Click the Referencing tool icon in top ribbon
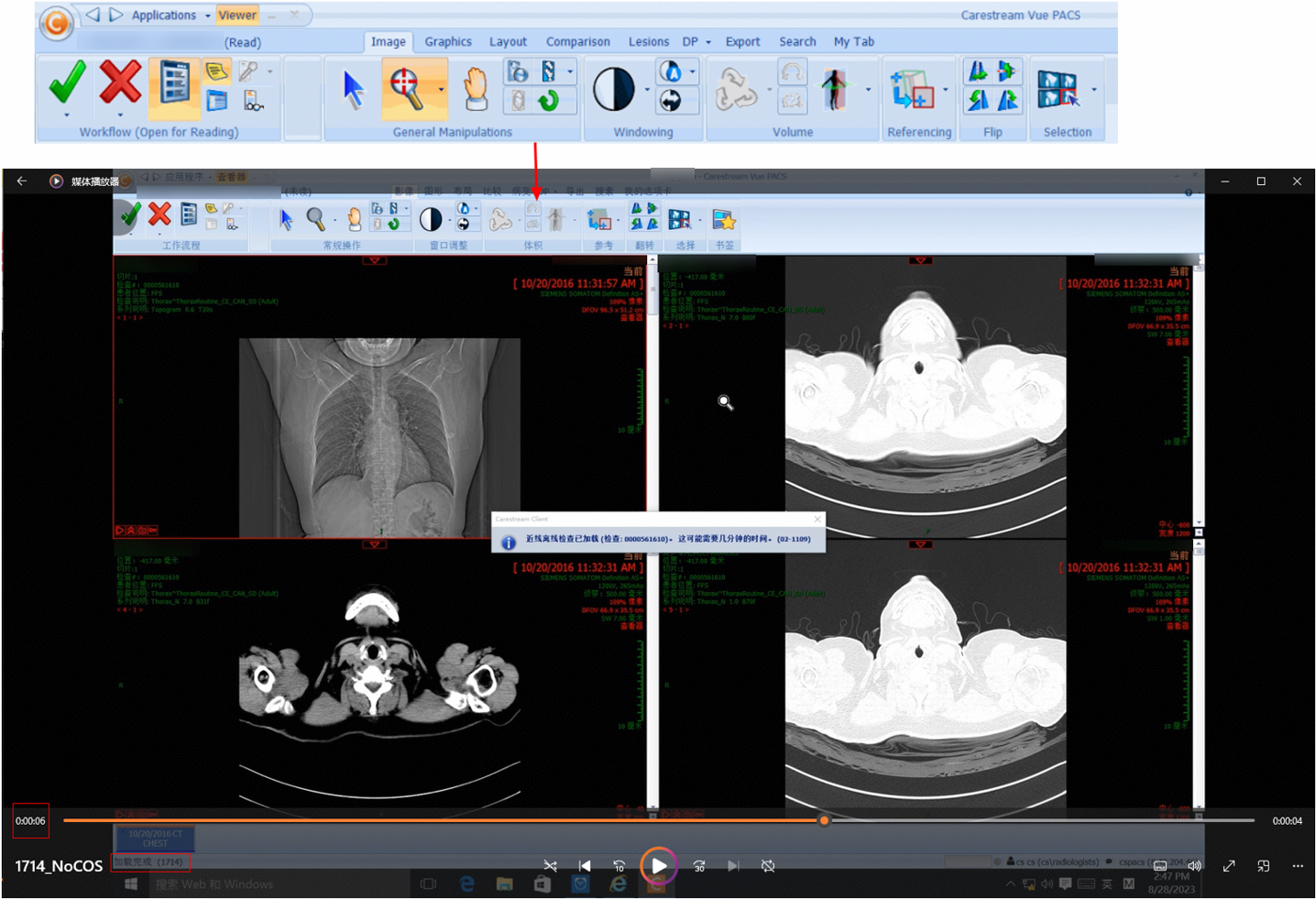 tap(912, 90)
